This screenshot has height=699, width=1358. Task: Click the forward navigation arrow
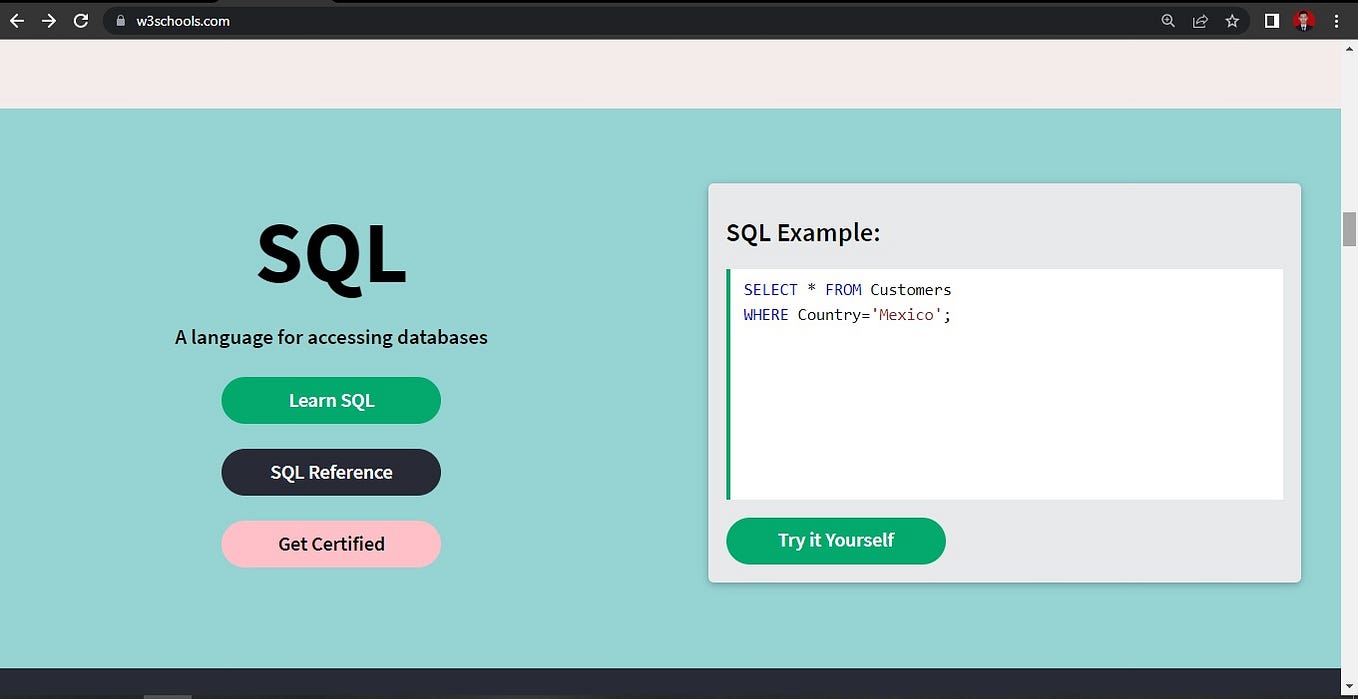[x=48, y=20]
